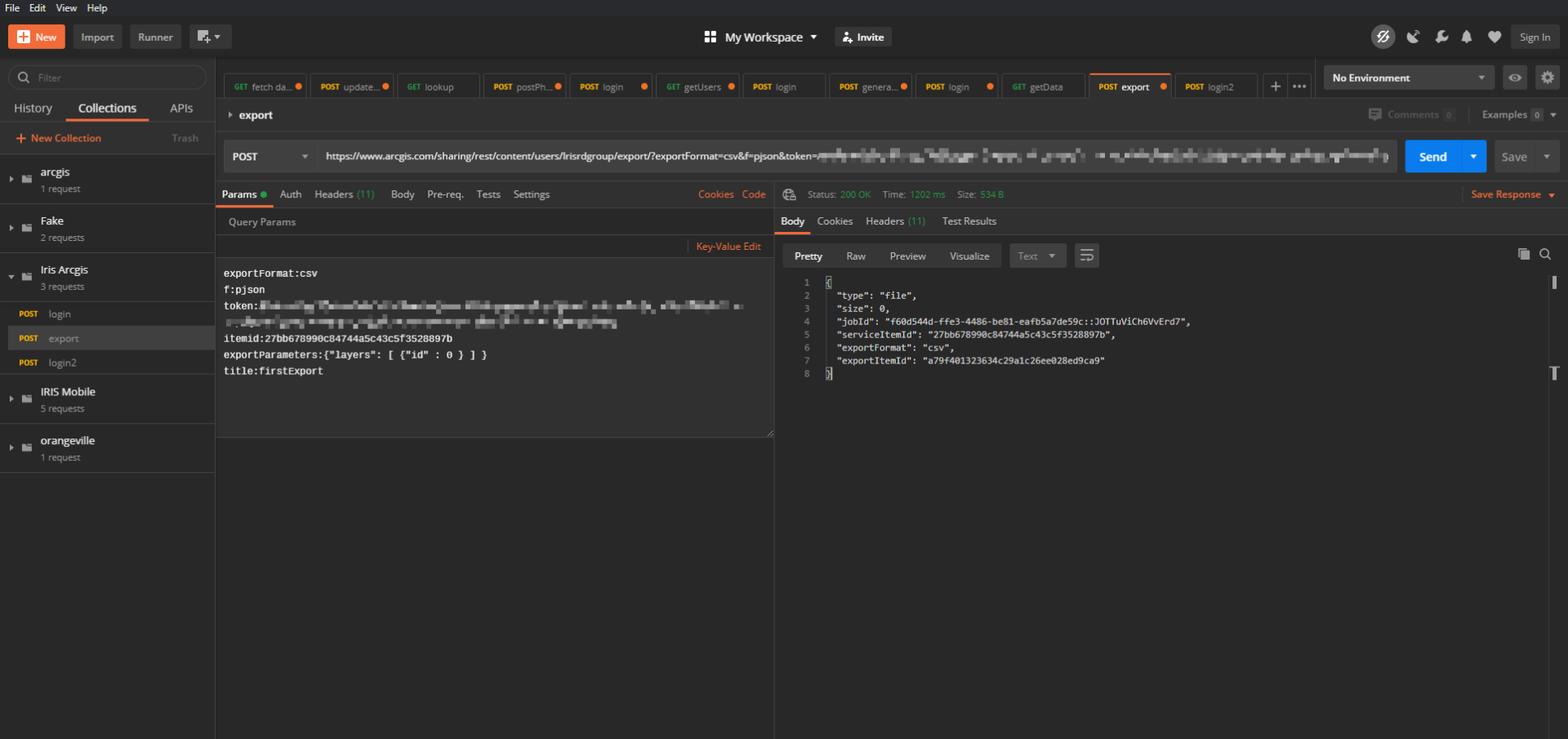Expand the export request name details
Image resolution: width=1568 pixels, height=739 pixels.
point(230,115)
